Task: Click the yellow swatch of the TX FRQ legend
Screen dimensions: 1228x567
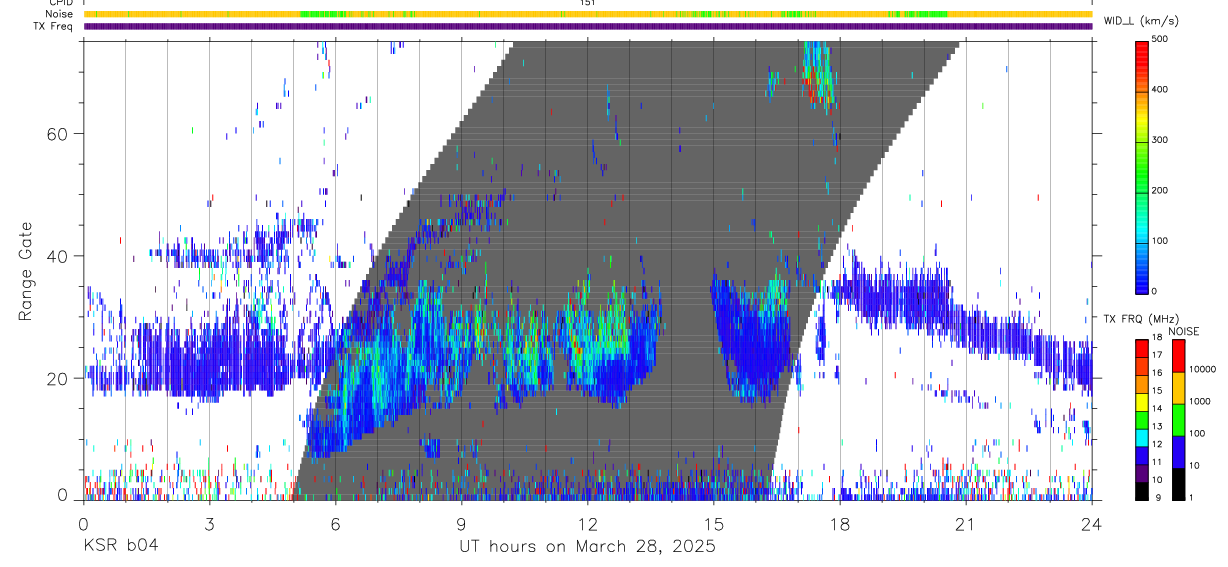Action: pyautogui.click(x=1143, y=401)
